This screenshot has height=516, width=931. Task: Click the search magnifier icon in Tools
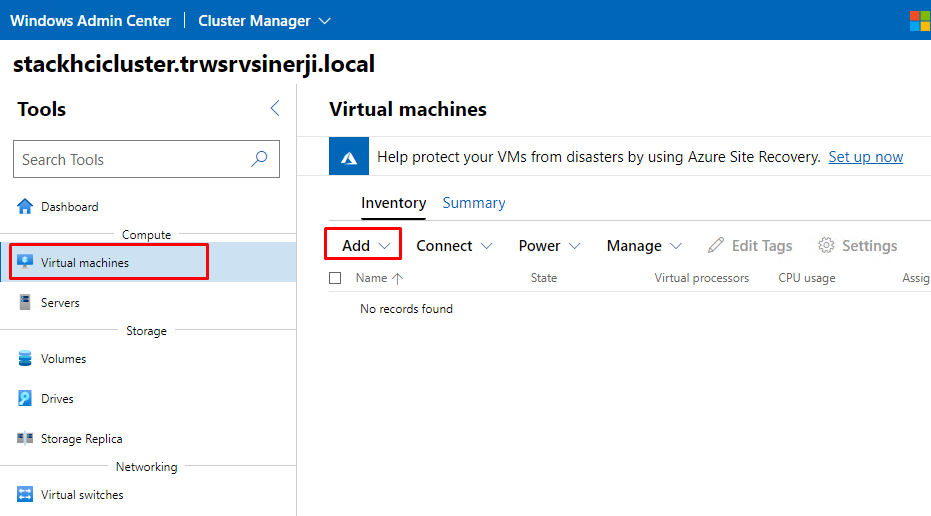click(259, 159)
